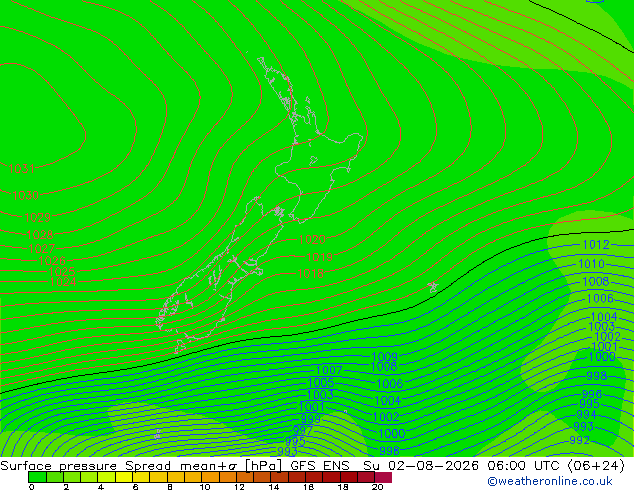Viewport: 634px width, 490px height.
Task: Click the 1031 isobar label
Action: [21, 169]
